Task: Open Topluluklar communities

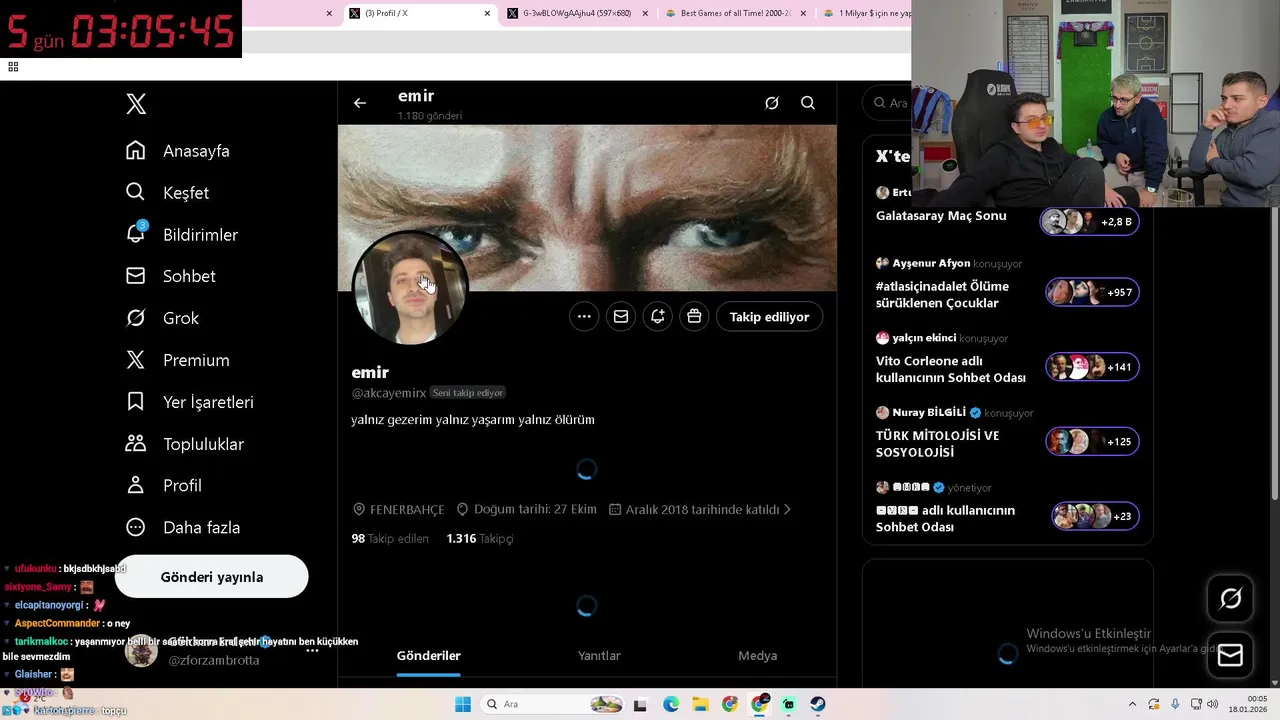Action: (x=185, y=444)
